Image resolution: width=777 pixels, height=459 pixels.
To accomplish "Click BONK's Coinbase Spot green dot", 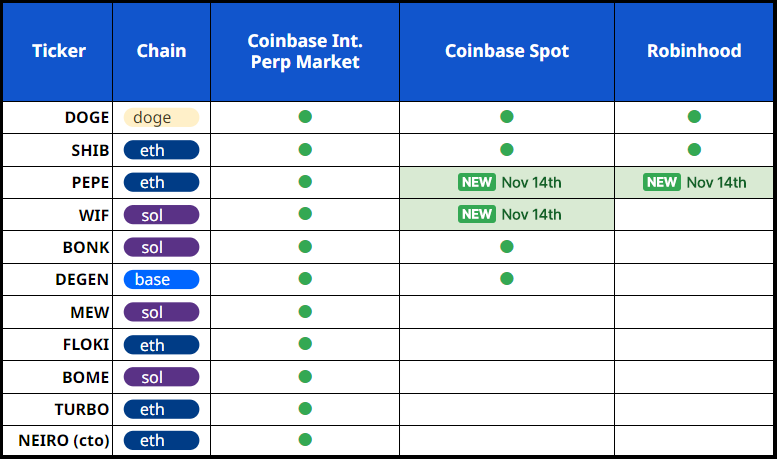I will tap(506, 246).
